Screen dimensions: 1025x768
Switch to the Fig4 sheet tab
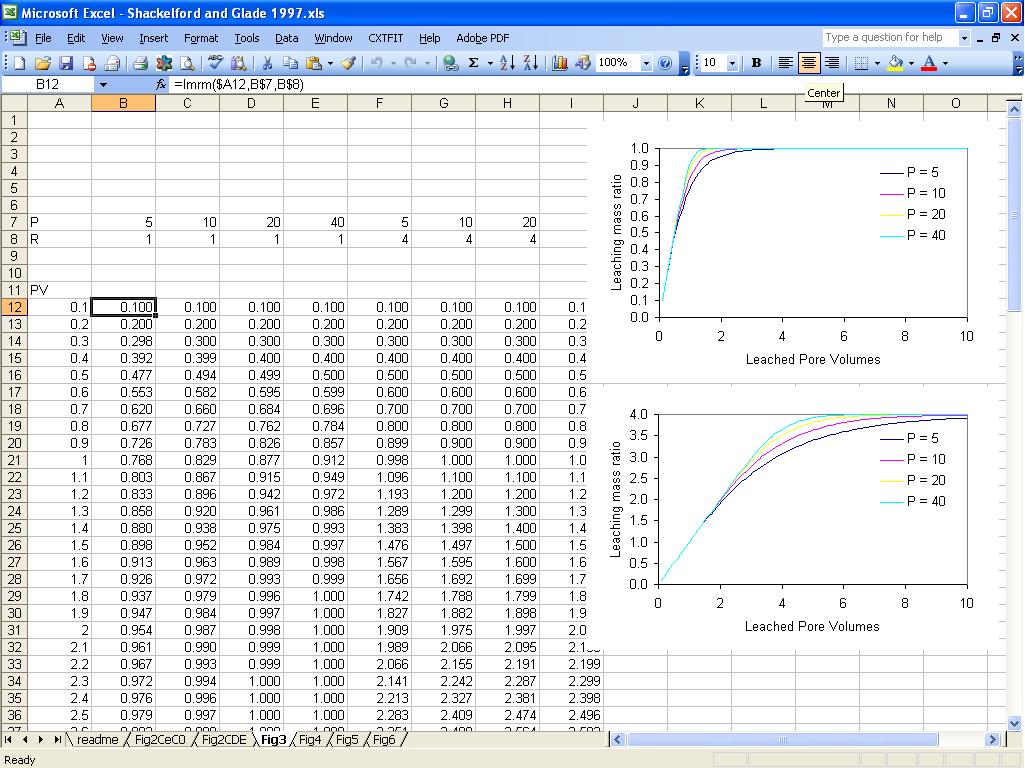310,740
